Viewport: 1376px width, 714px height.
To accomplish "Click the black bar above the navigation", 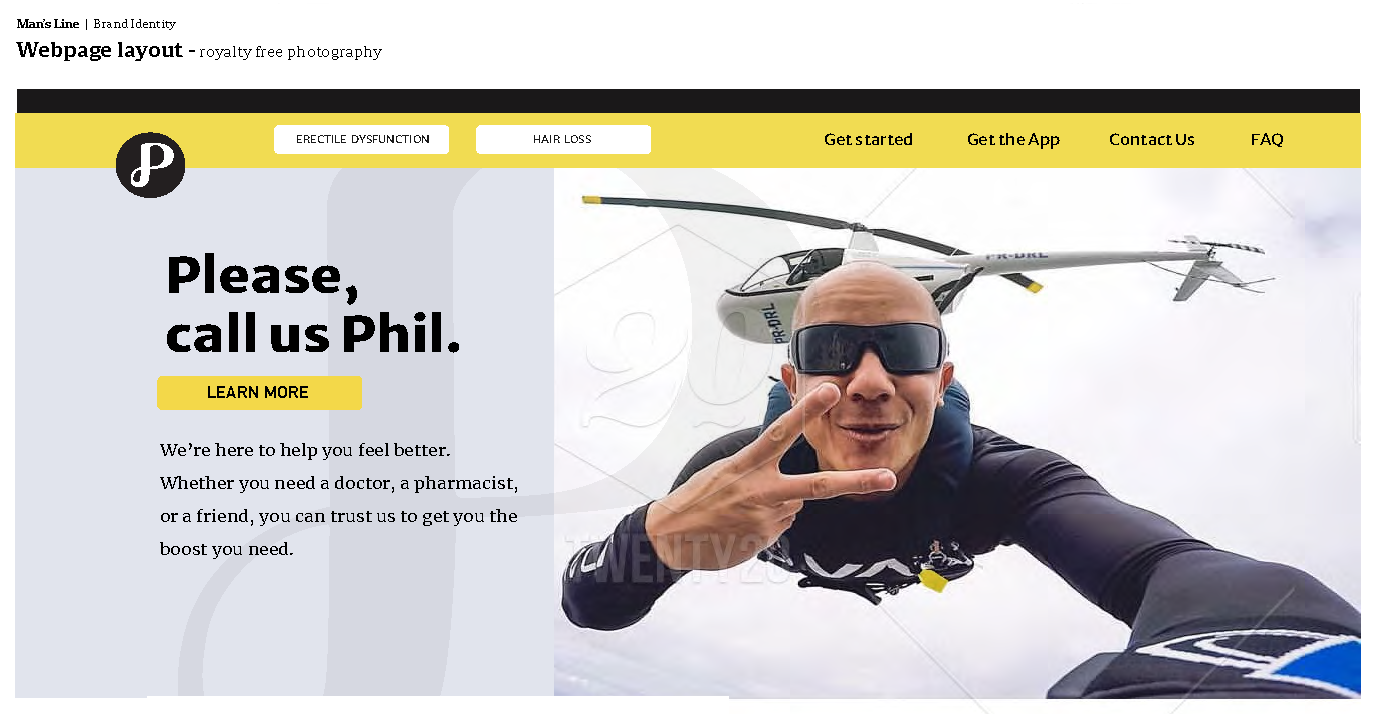I will click(688, 101).
